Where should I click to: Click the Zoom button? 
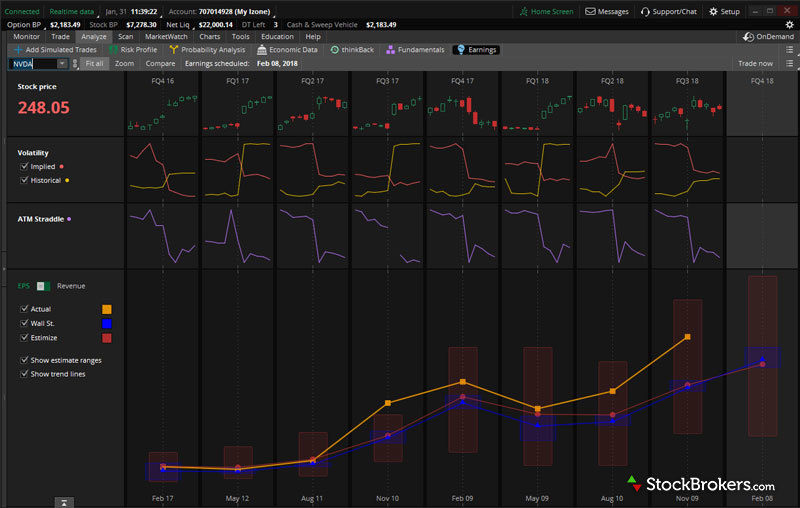pyautogui.click(x=124, y=64)
